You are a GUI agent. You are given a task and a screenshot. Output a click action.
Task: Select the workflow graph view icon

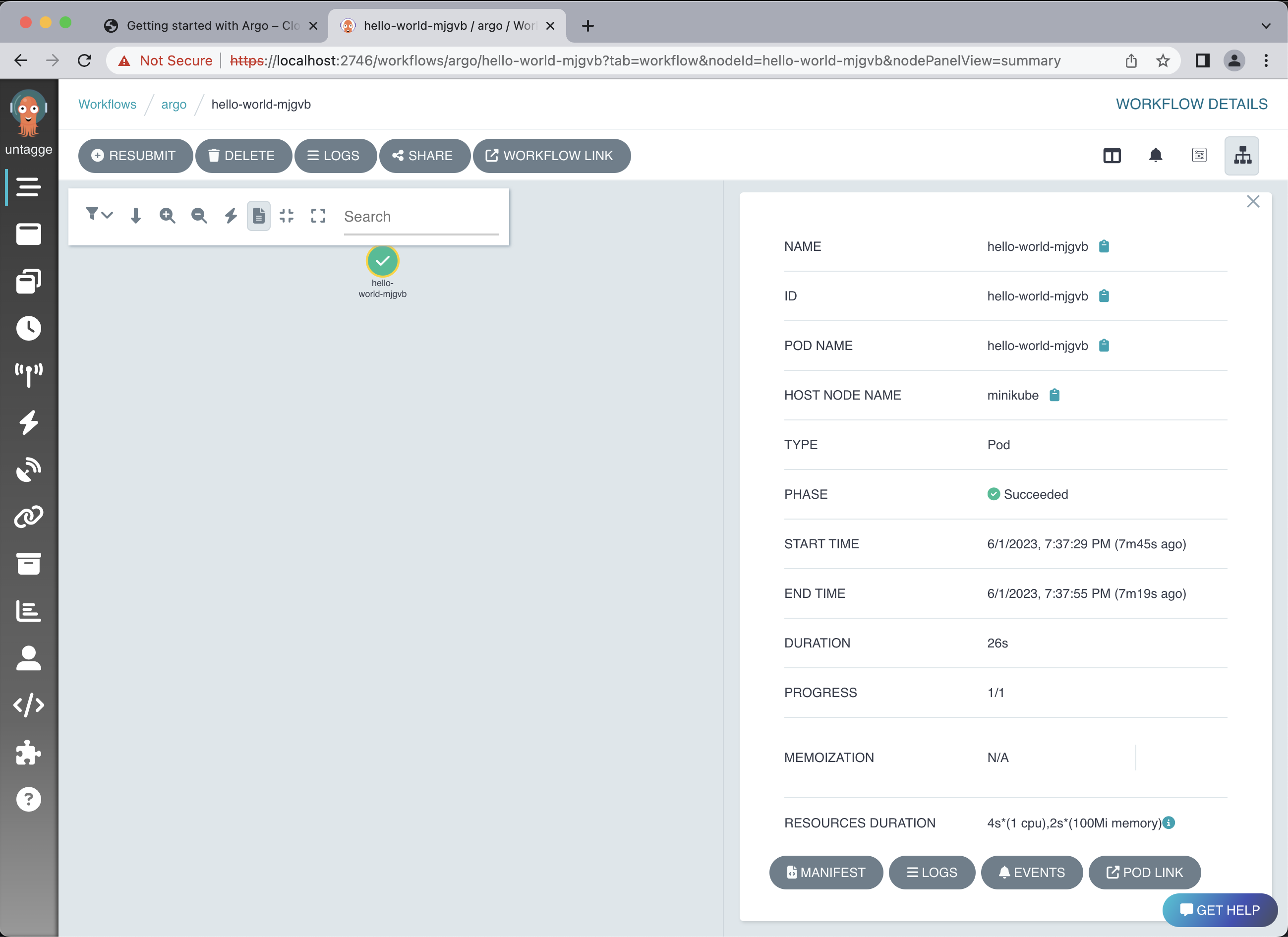pyautogui.click(x=1242, y=156)
